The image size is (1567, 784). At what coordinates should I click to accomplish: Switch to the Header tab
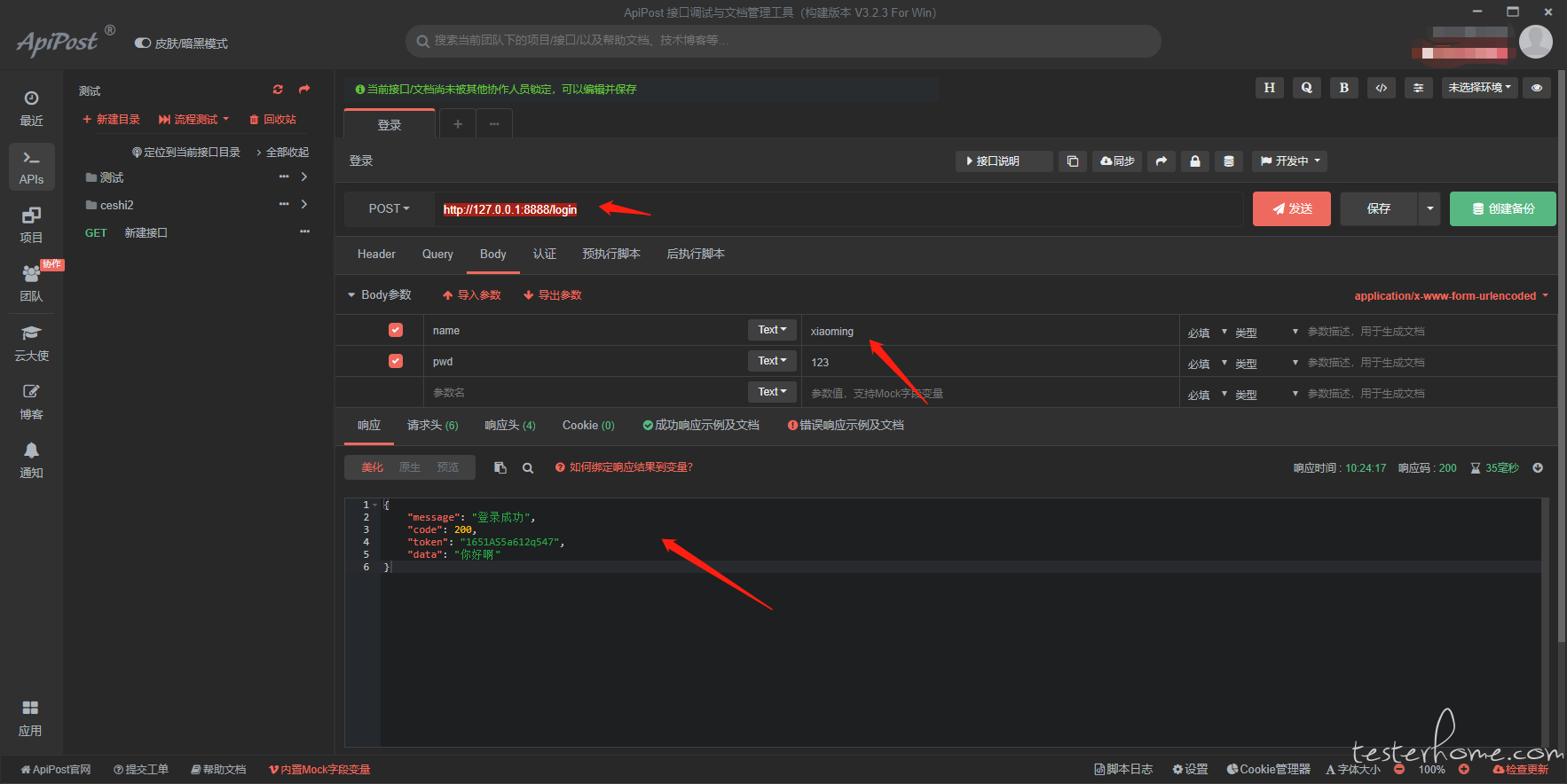[x=376, y=254]
